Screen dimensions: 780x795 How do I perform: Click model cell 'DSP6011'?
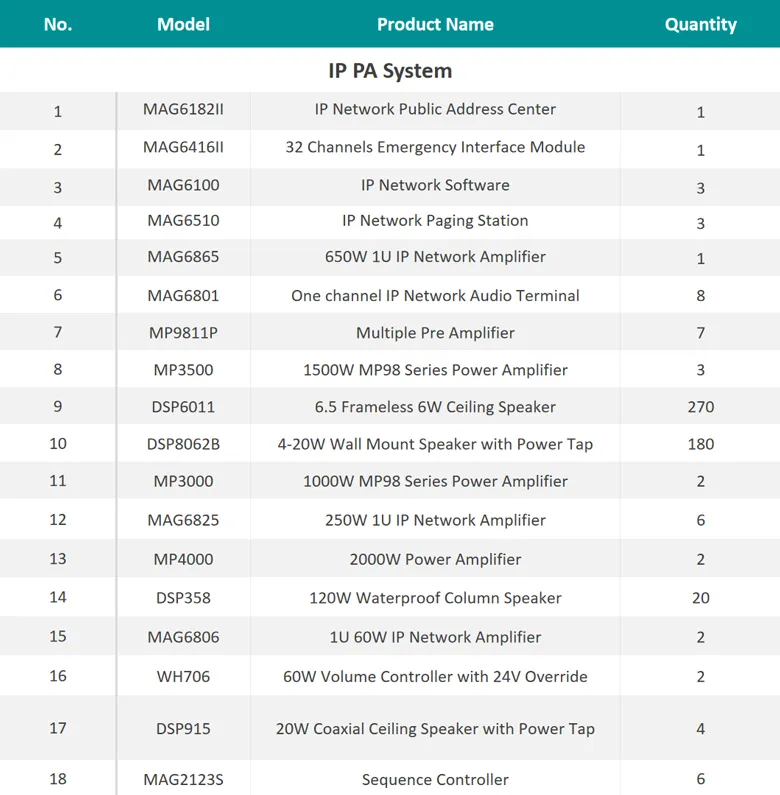click(183, 407)
